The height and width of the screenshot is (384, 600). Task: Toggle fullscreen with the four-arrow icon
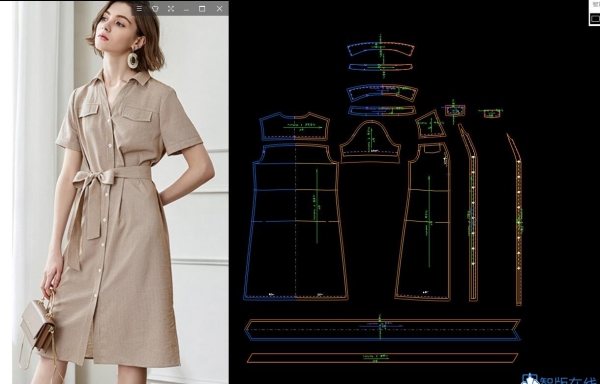(171, 8)
